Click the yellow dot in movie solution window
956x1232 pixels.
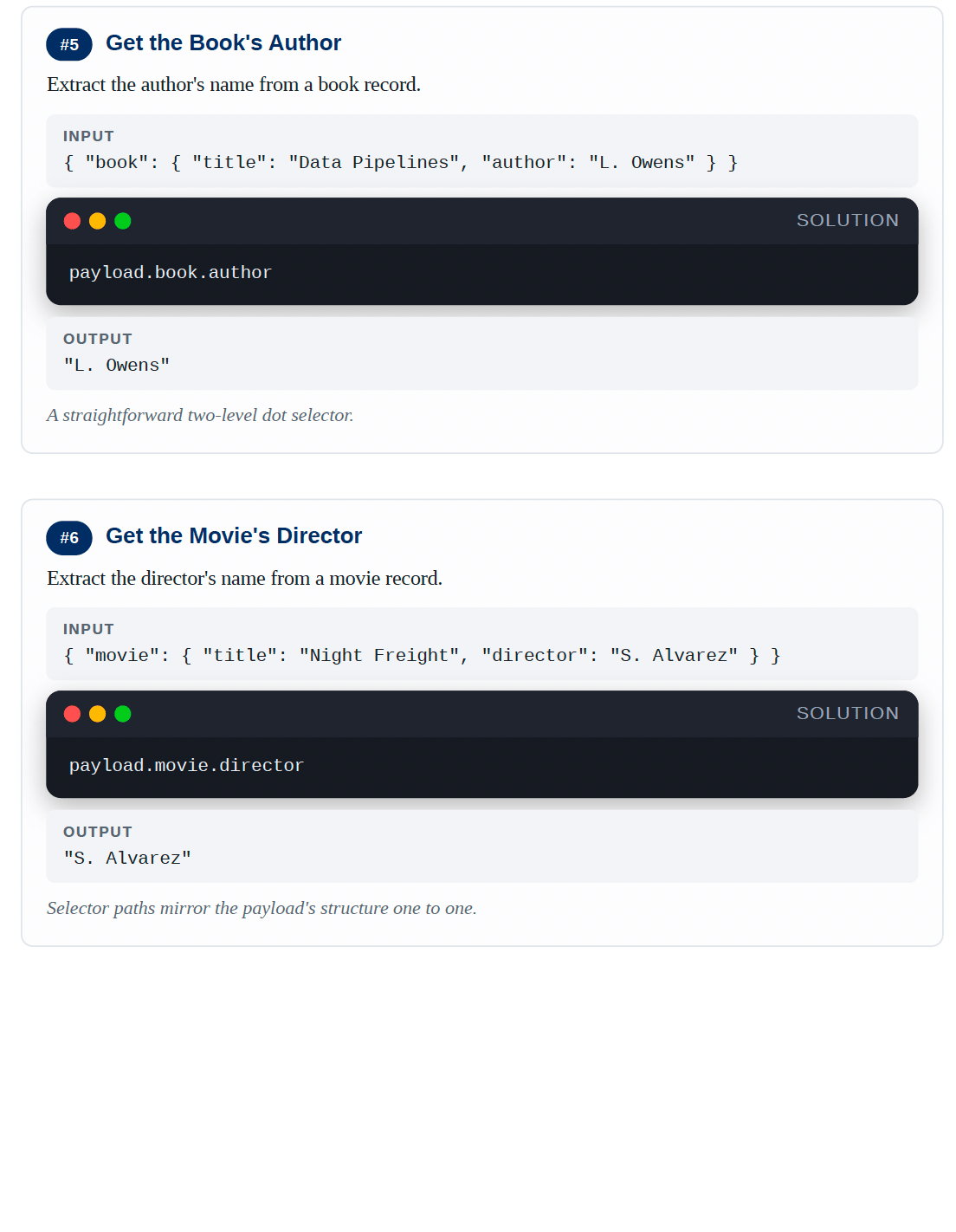tap(98, 714)
